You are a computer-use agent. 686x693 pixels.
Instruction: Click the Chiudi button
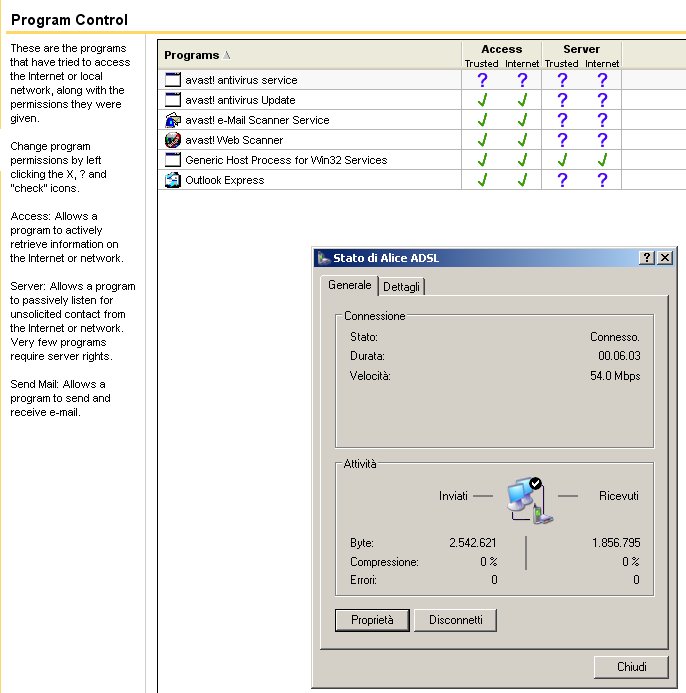[631, 667]
